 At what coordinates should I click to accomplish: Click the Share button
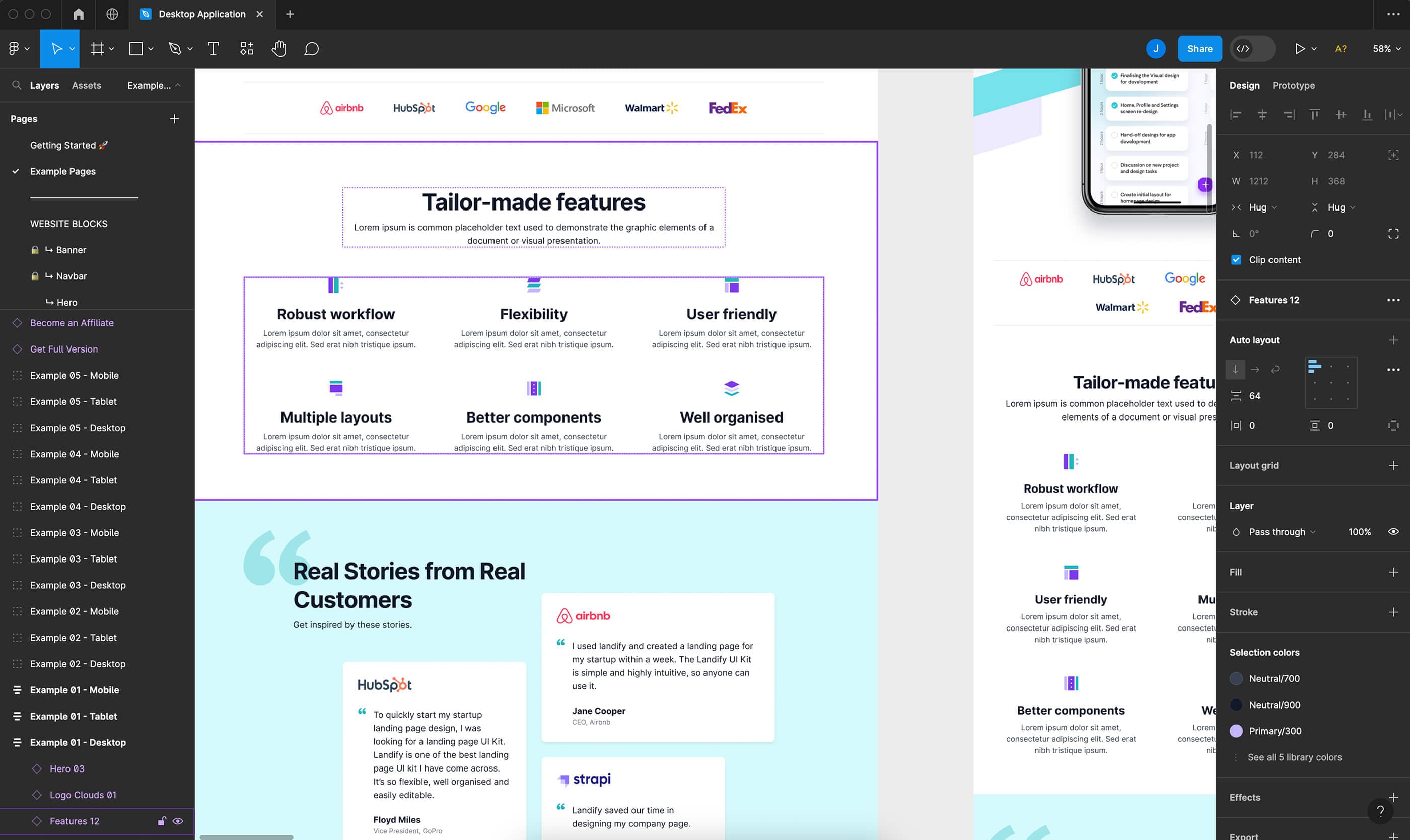click(x=1200, y=49)
